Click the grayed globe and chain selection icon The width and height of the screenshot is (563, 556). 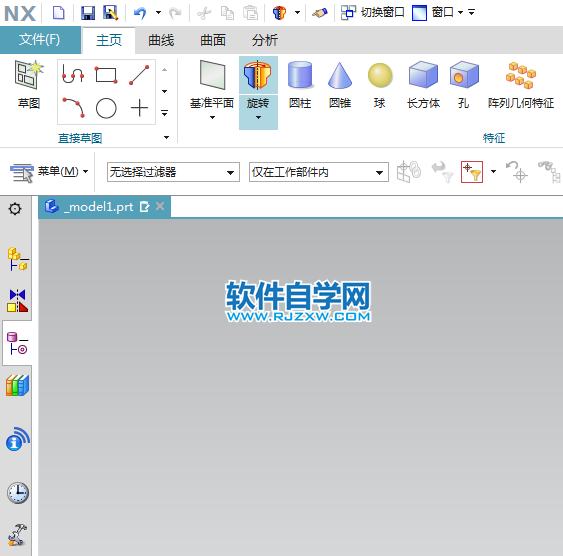point(409,171)
